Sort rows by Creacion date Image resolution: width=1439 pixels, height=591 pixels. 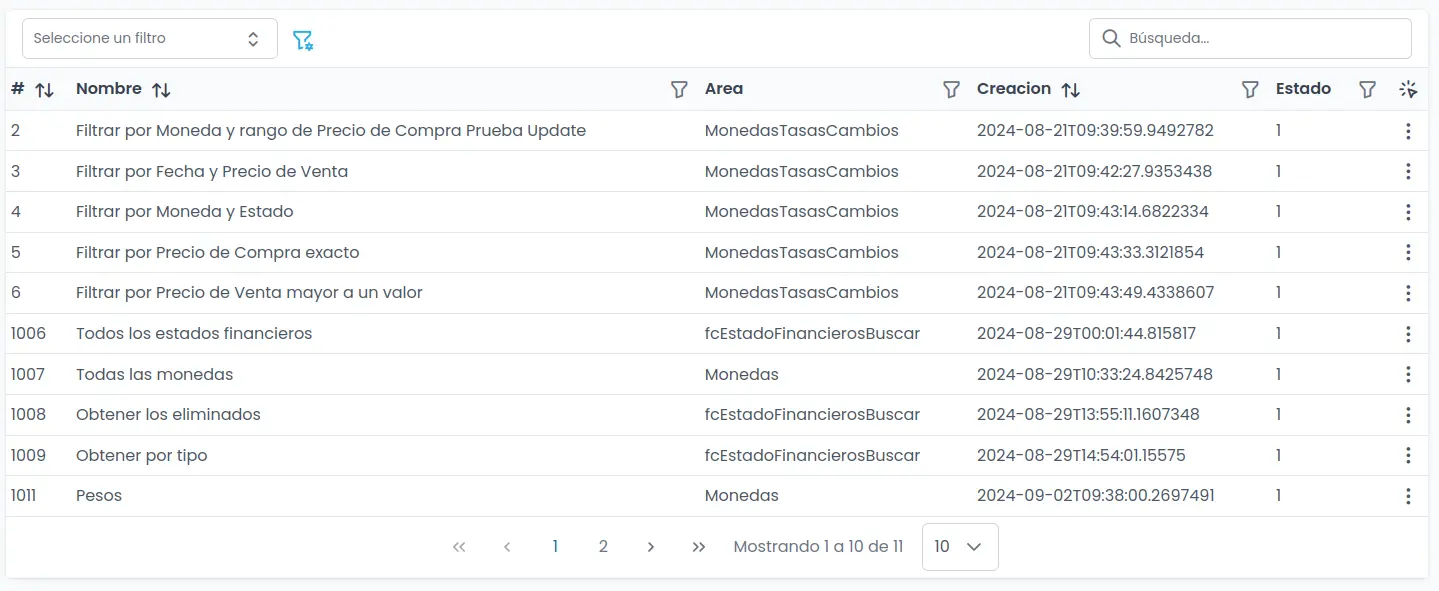tap(1070, 90)
